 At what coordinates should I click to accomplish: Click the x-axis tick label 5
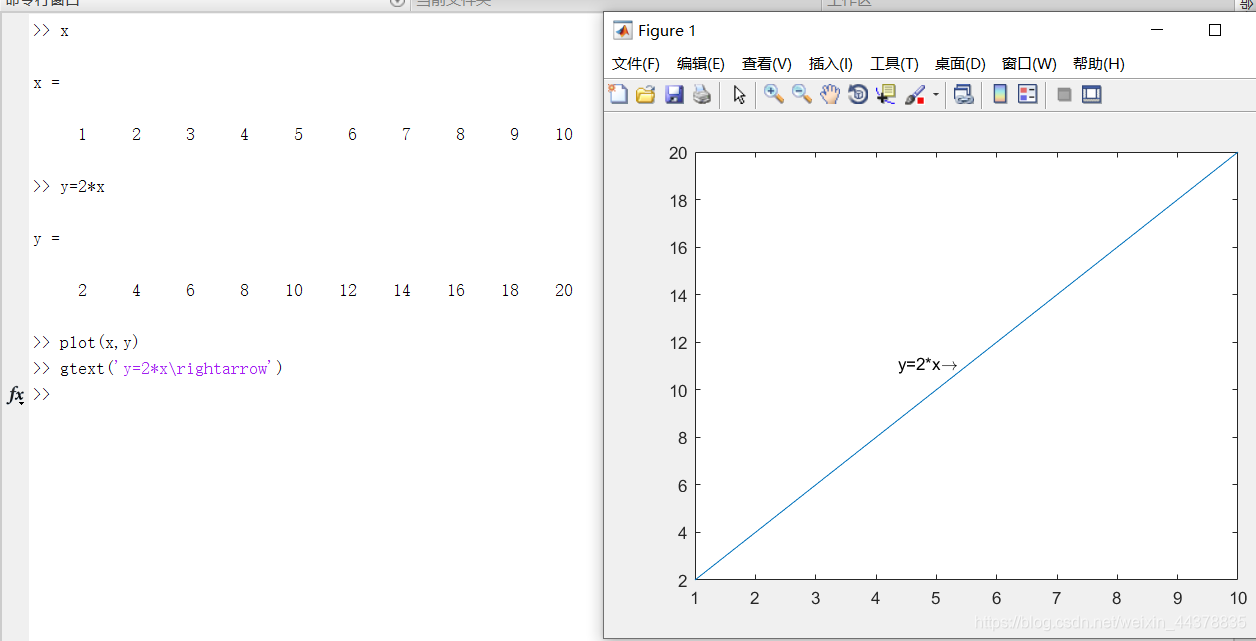point(936,599)
